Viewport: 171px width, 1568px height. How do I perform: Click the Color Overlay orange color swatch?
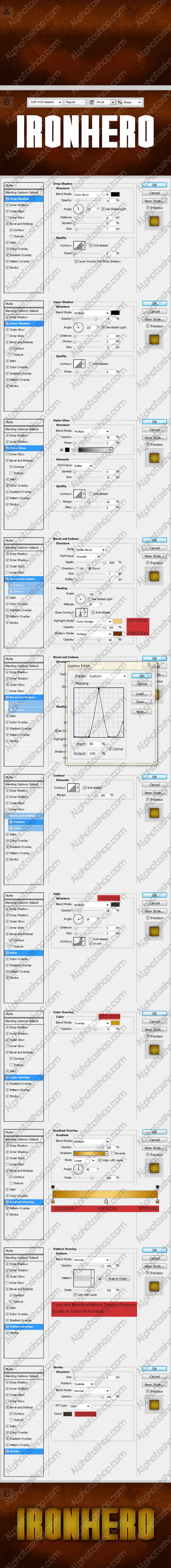click(x=115, y=1023)
